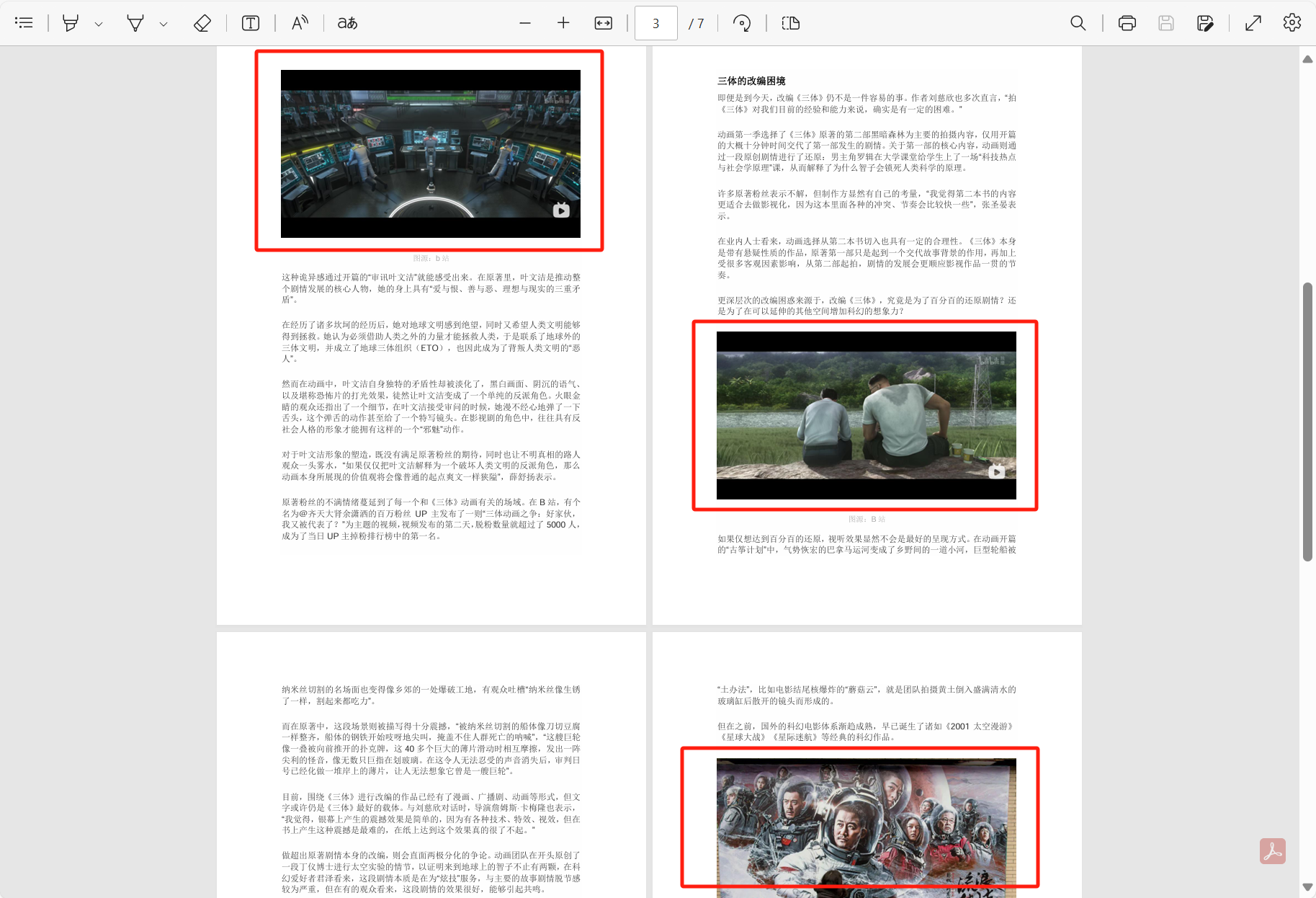This screenshot has height=898, width=1316.
Task: Open the translate document feature
Action: (345, 22)
